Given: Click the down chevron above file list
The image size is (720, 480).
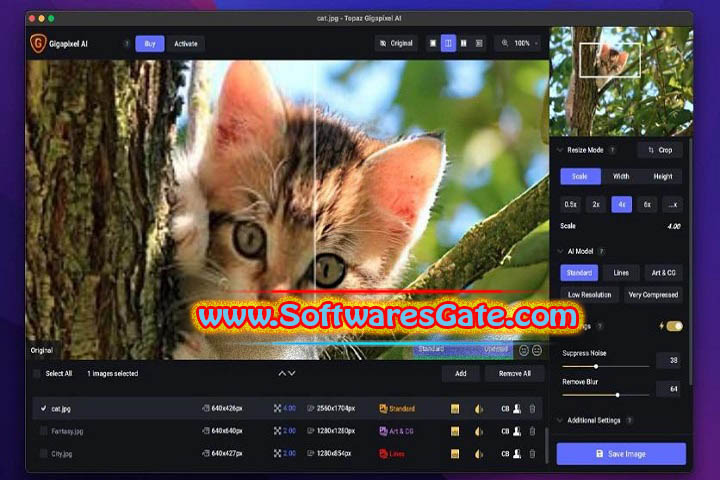Looking at the screenshot, I should [x=292, y=373].
